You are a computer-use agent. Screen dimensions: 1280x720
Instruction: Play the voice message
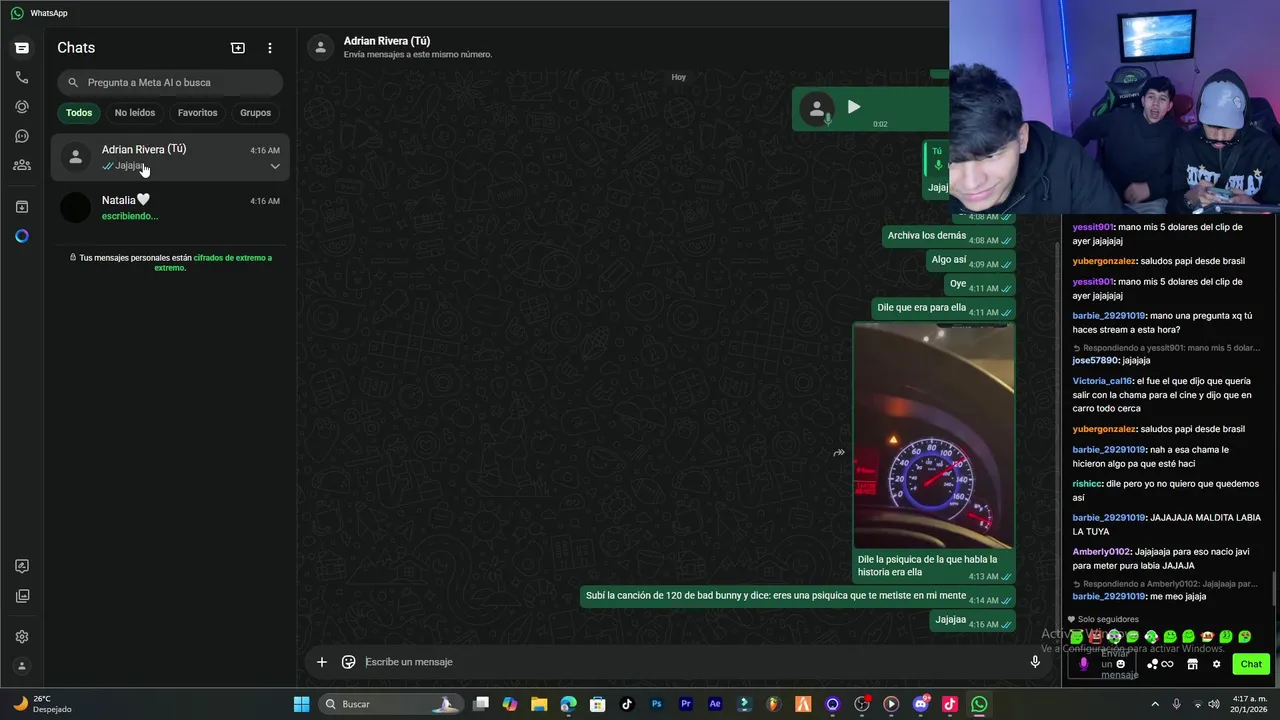click(853, 107)
